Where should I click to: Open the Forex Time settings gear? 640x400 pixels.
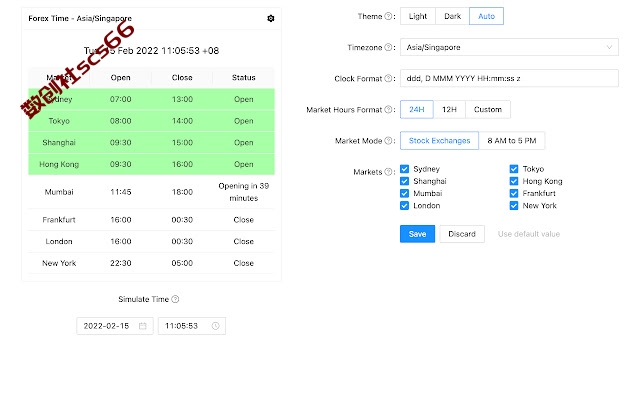click(271, 18)
